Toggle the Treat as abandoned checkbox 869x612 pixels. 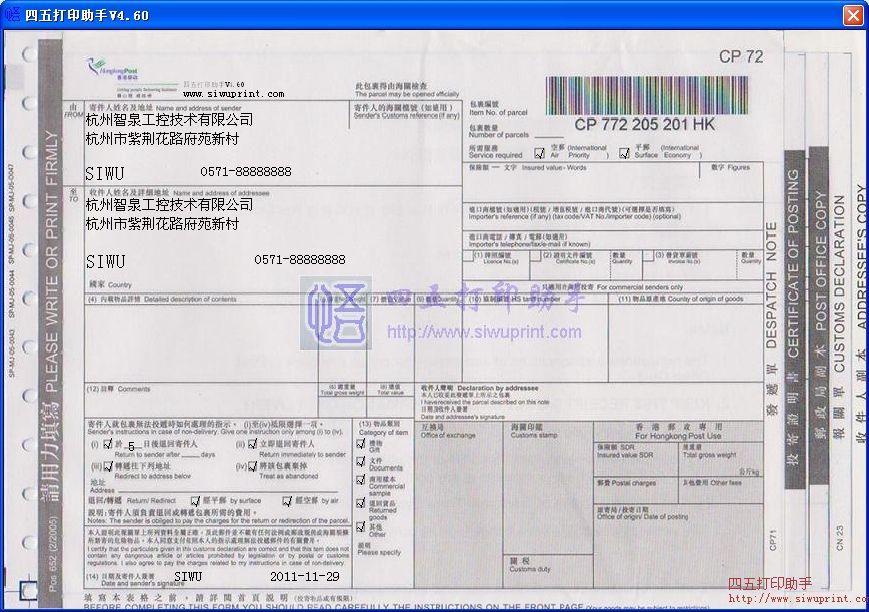[252, 466]
